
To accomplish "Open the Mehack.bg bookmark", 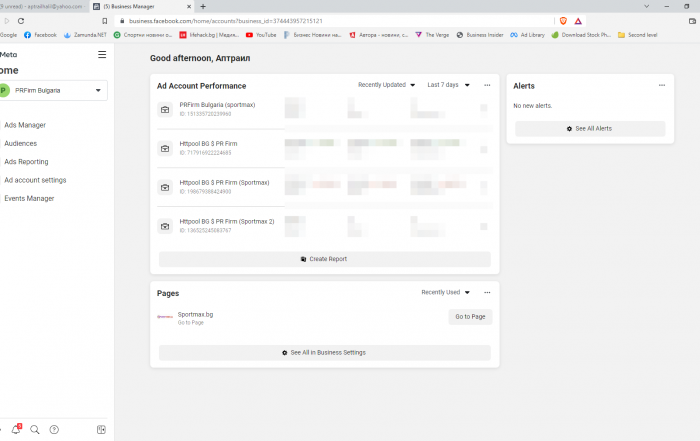I will coord(209,35).
